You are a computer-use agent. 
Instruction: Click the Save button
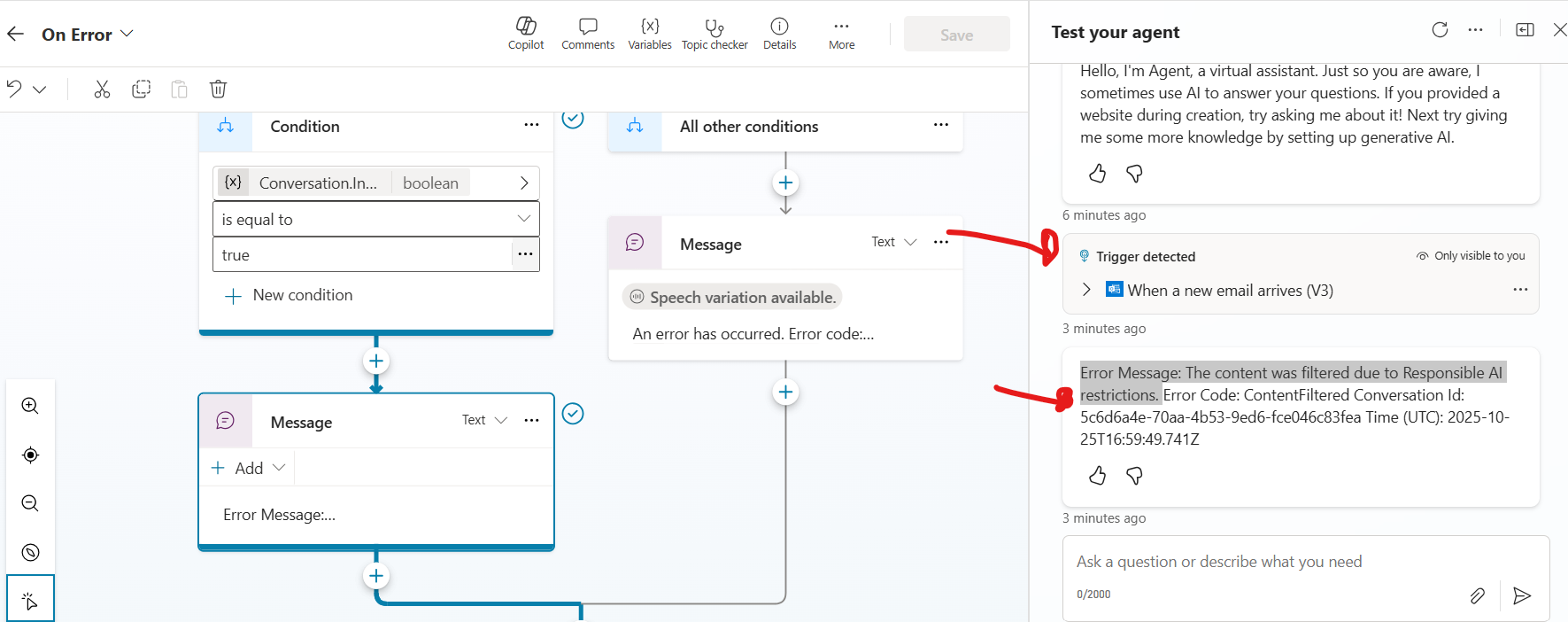pyautogui.click(x=956, y=35)
